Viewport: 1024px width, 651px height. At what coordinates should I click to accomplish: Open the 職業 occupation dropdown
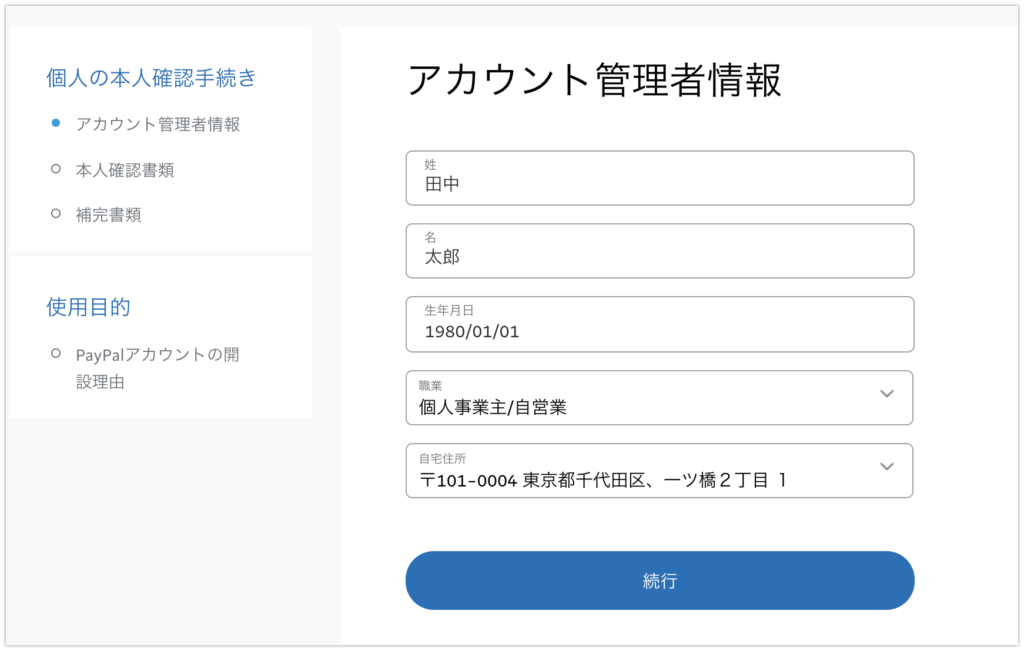[x=660, y=398]
